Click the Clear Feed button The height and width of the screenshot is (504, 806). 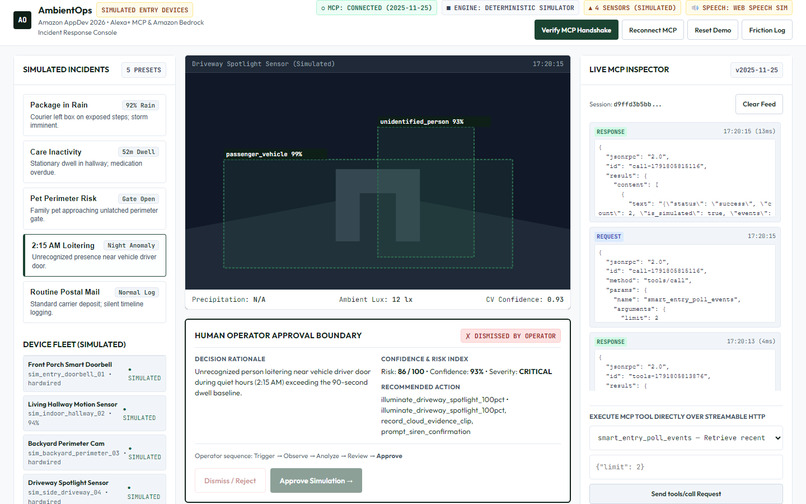pos(759,104)
